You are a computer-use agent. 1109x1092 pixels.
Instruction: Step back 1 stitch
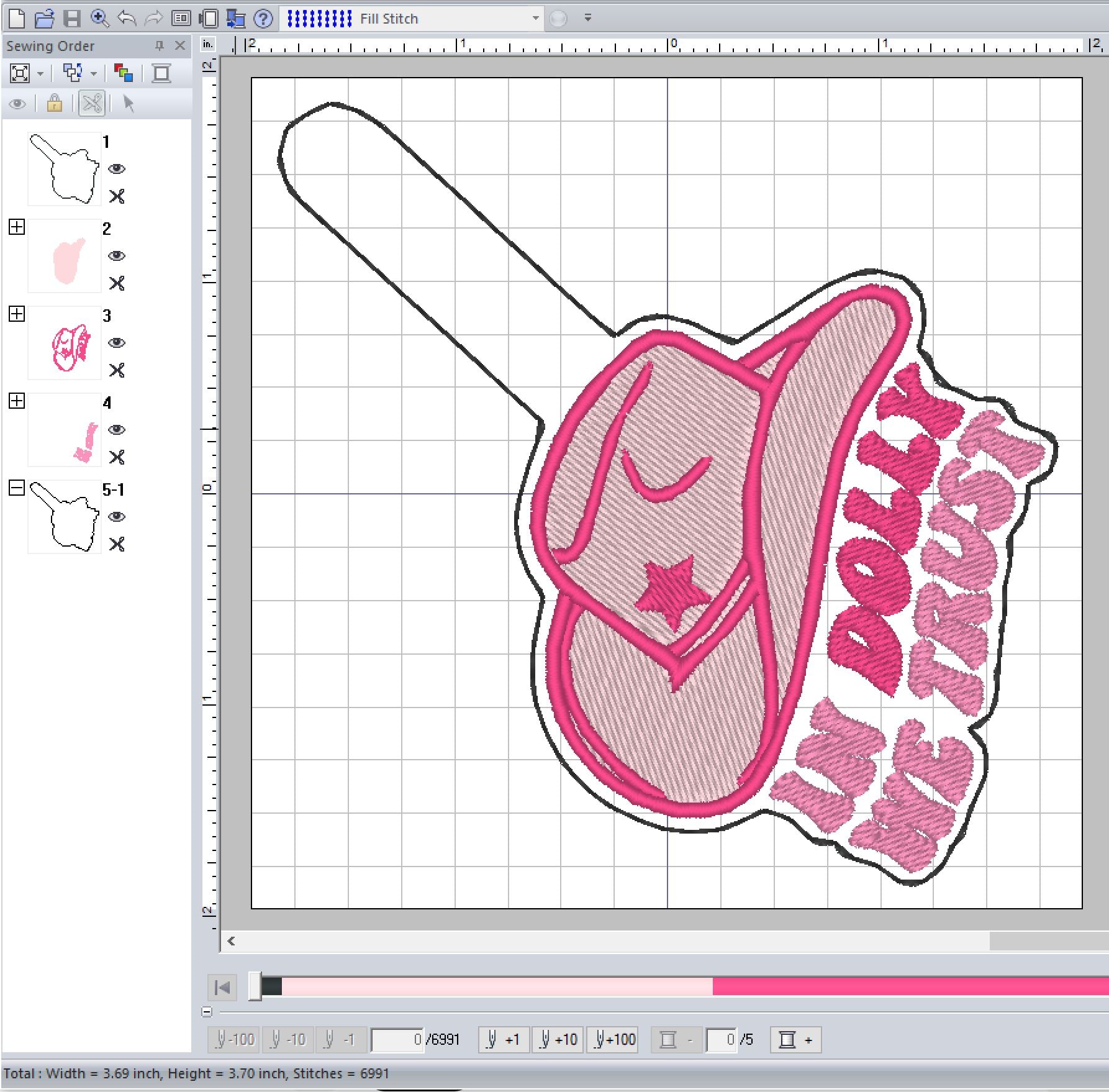tap(341, 1040)
